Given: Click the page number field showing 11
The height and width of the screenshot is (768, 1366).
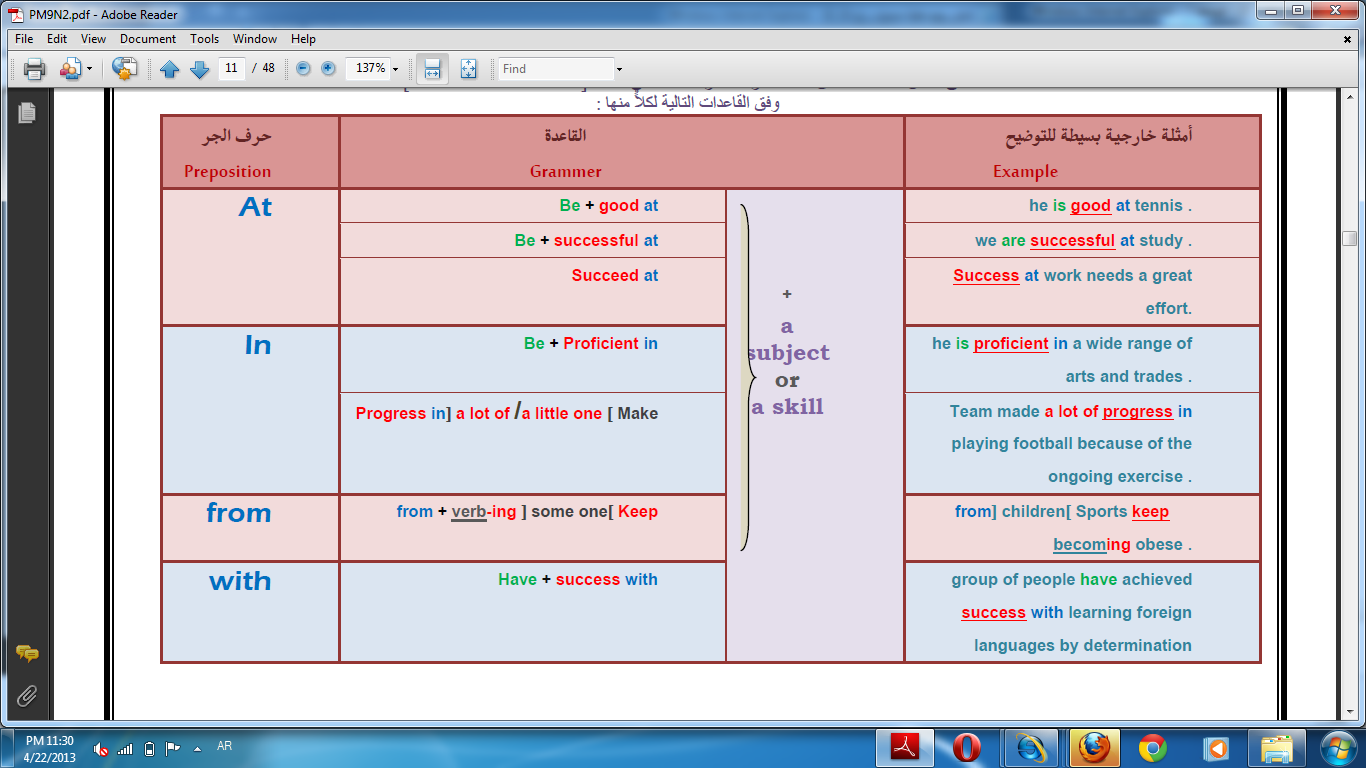Looking at the screenshot, I should click(x=231, y=68).
